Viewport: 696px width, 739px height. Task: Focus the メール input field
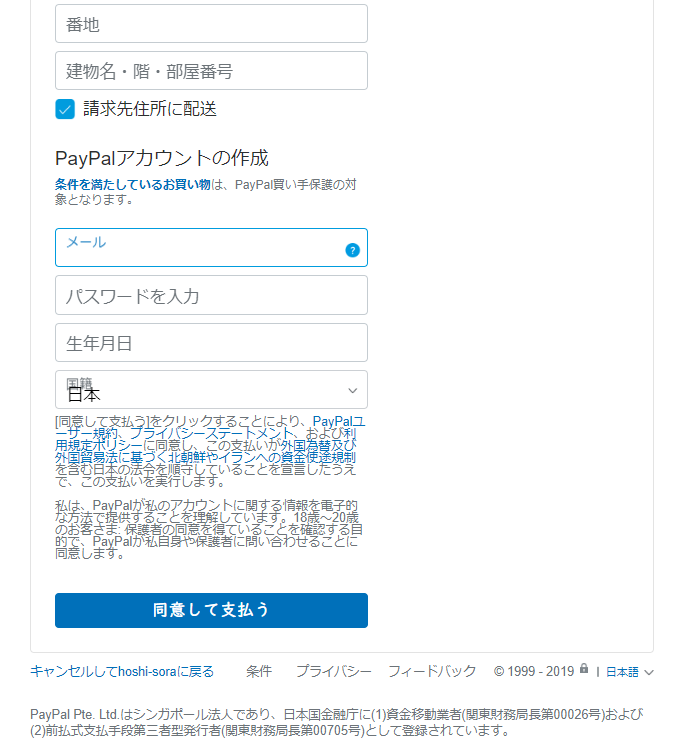[x=211, y=248]
